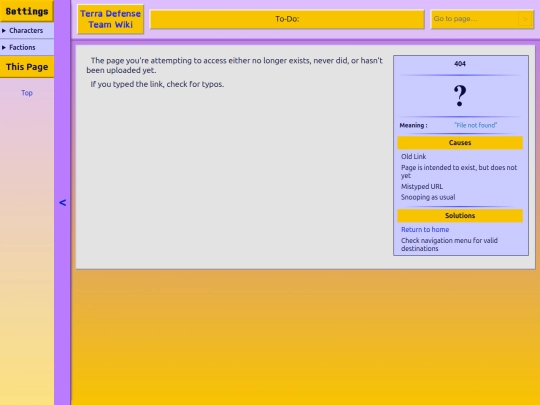Viewport: 540px width, 405px height.
Task: Click the 404 infobox title
Action: click(x=460, y=64)
